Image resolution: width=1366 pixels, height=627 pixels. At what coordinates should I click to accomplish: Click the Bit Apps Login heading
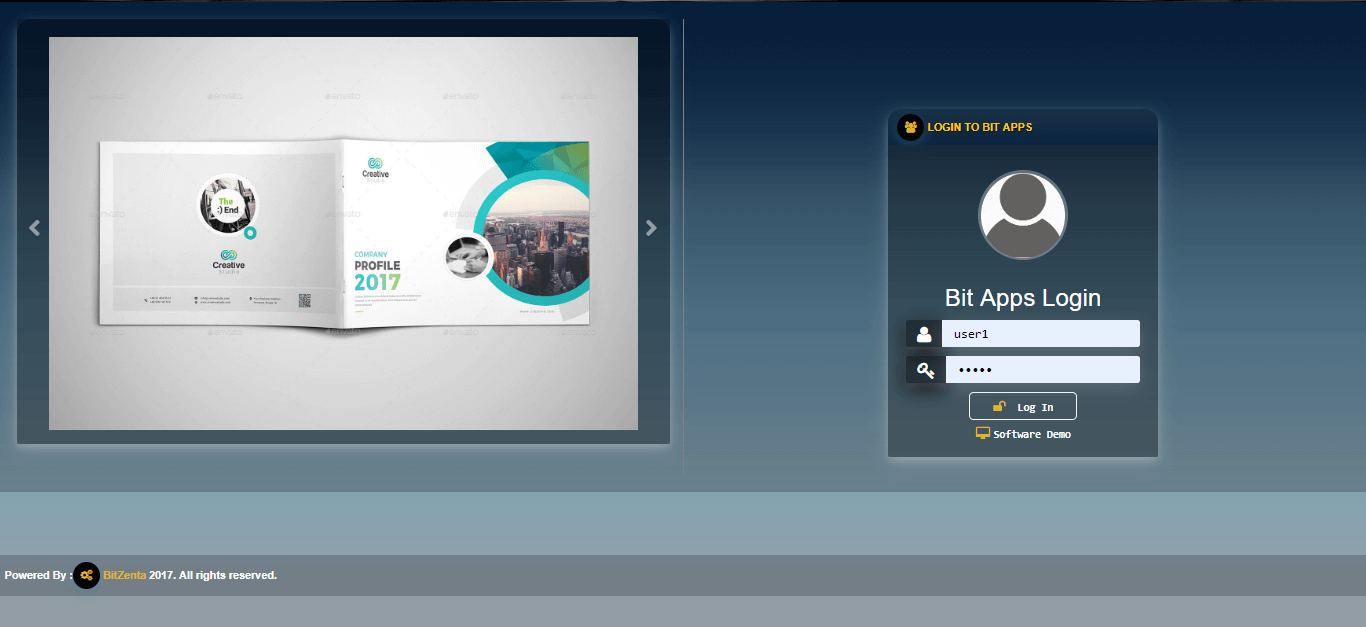pyautogui.click(x=1022, y=298)
